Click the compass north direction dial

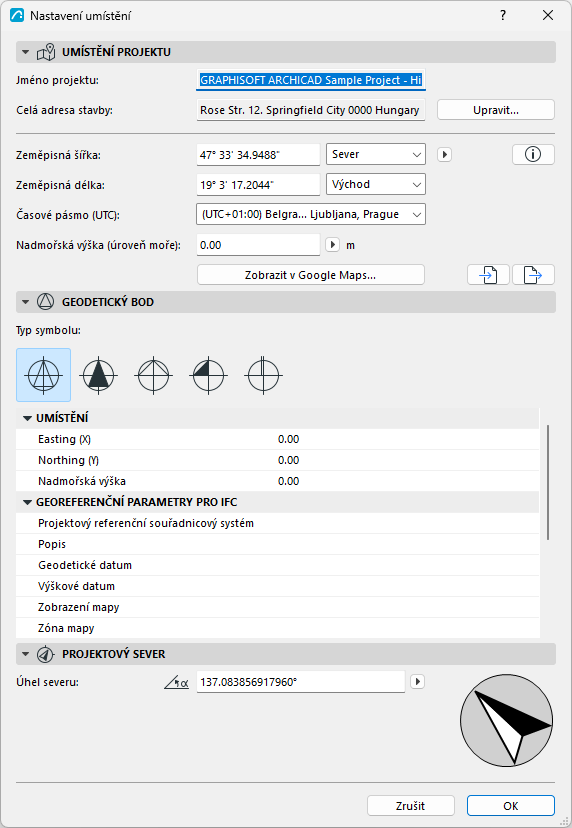coord(507,720)
